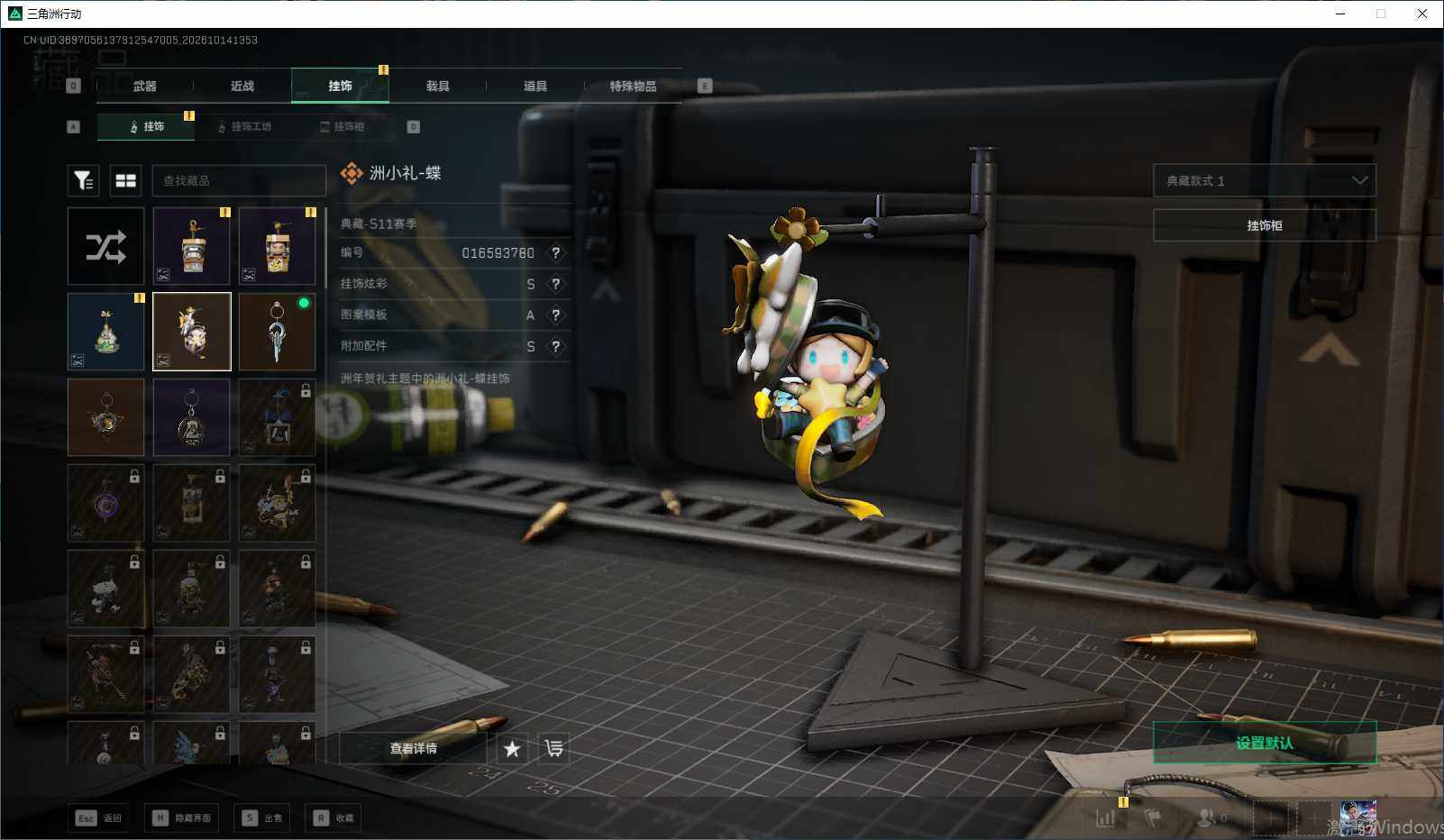Click the star favorite icon
Image resolution: width=1444 pixels, height=840 pixels.
512,748
